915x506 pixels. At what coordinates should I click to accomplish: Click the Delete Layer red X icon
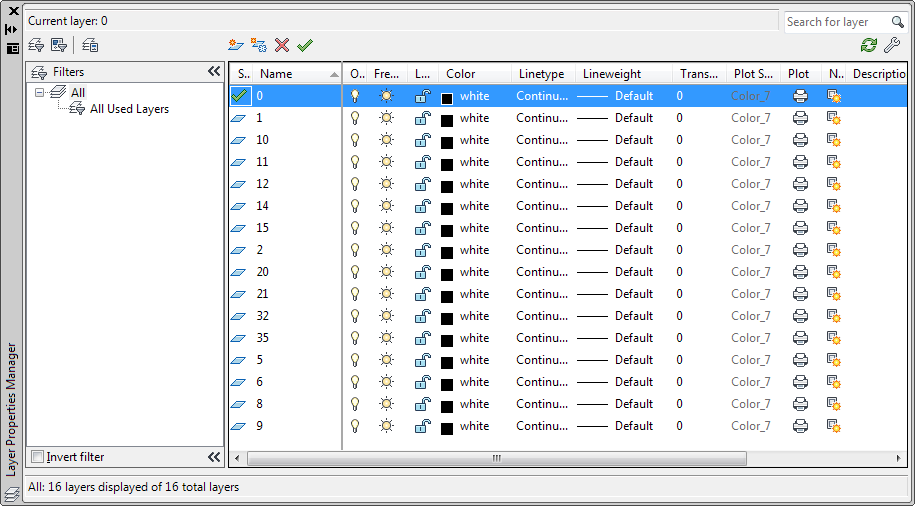(x=282, y=45)
